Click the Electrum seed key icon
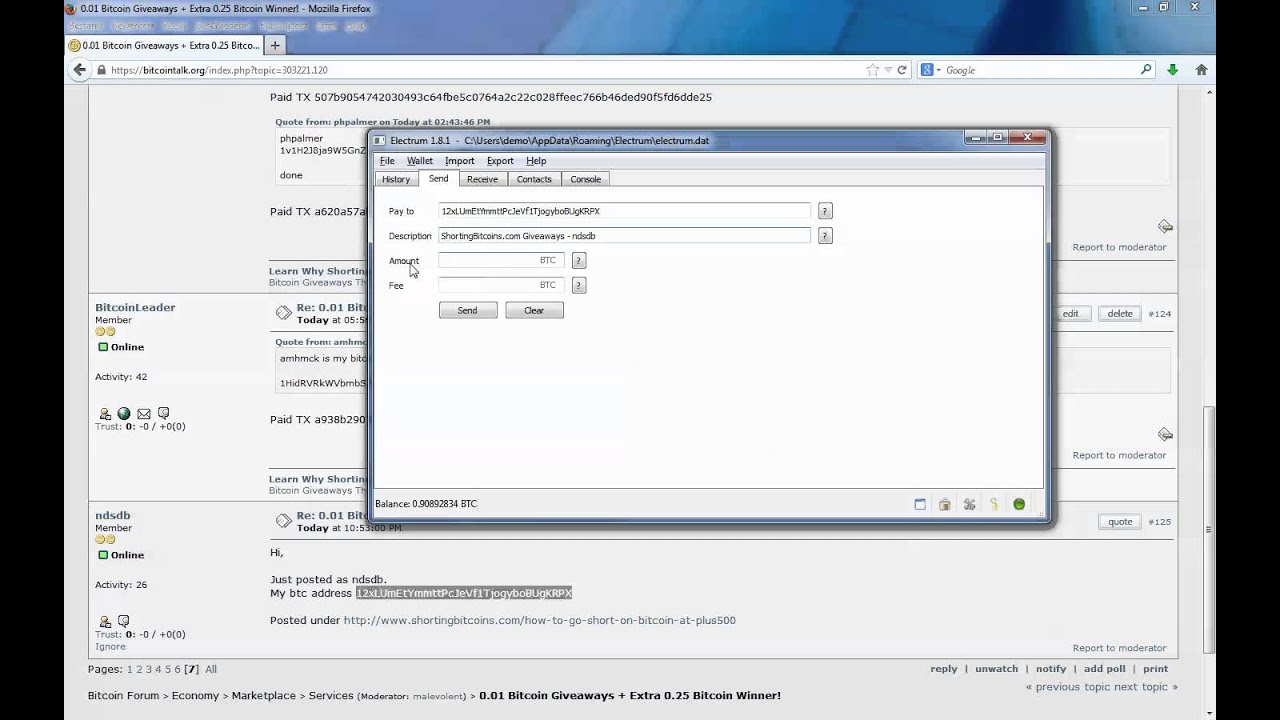 point(993,504)
